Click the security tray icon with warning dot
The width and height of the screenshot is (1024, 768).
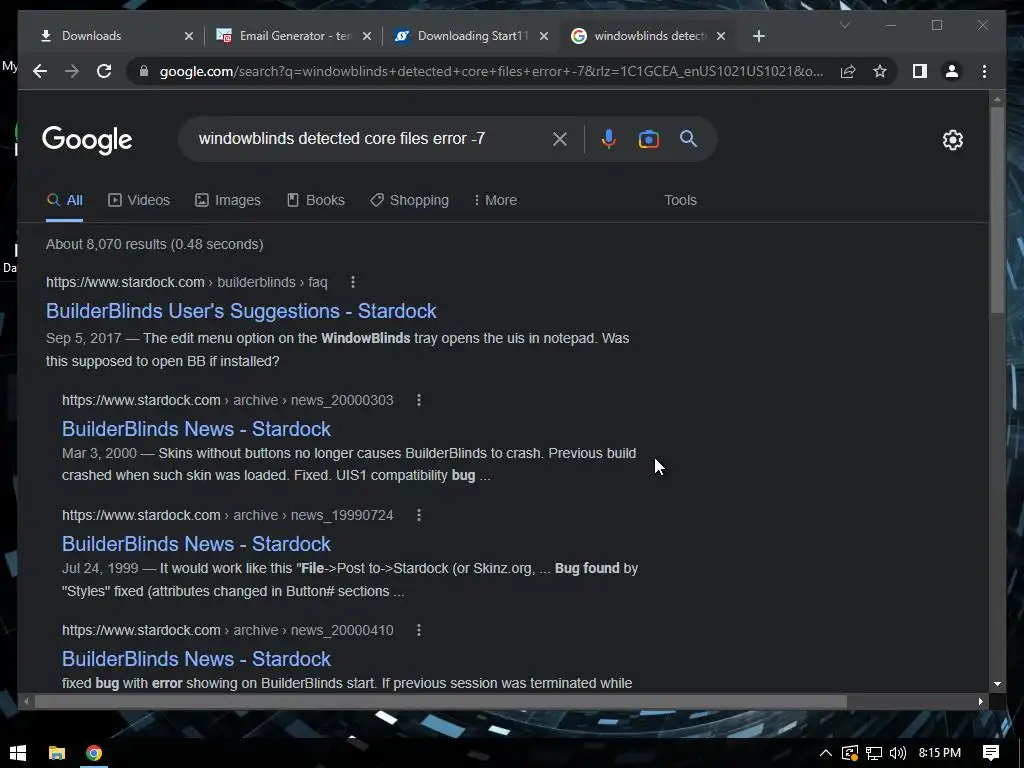[850, 753]
